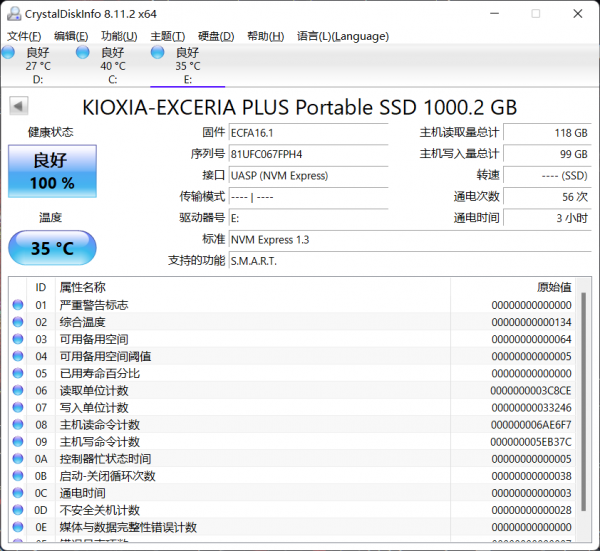
Task: Open the 功能(U) menu
Action: tap(119, 36)
